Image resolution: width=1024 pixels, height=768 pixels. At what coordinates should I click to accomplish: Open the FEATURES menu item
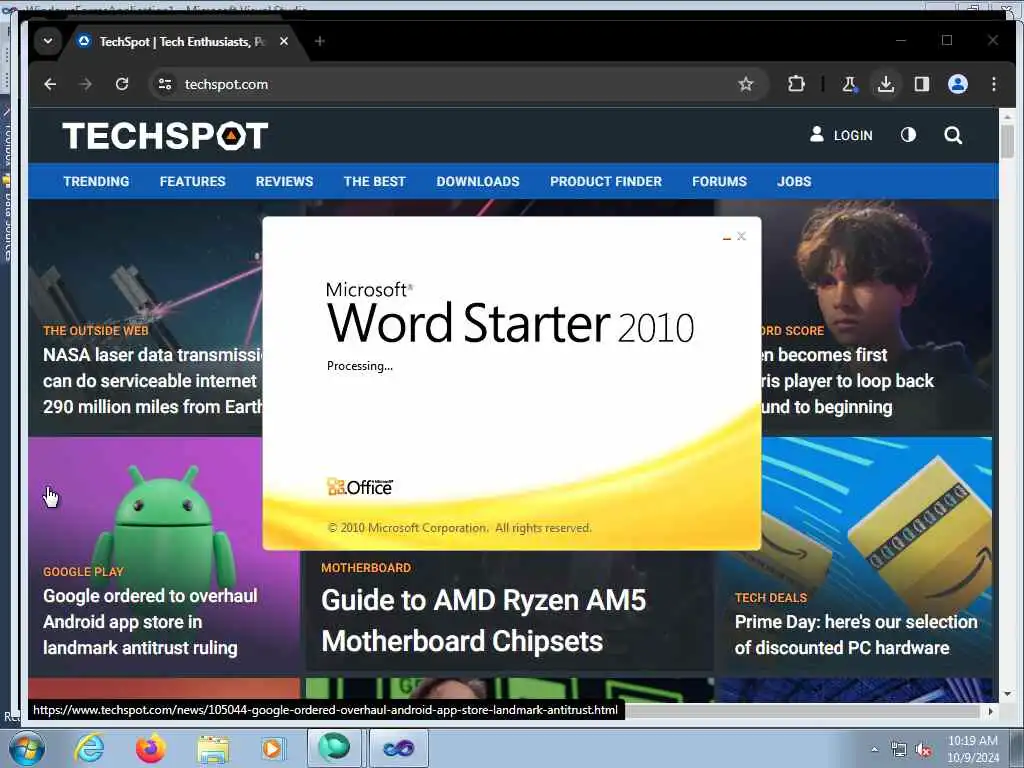coord(193,182)
